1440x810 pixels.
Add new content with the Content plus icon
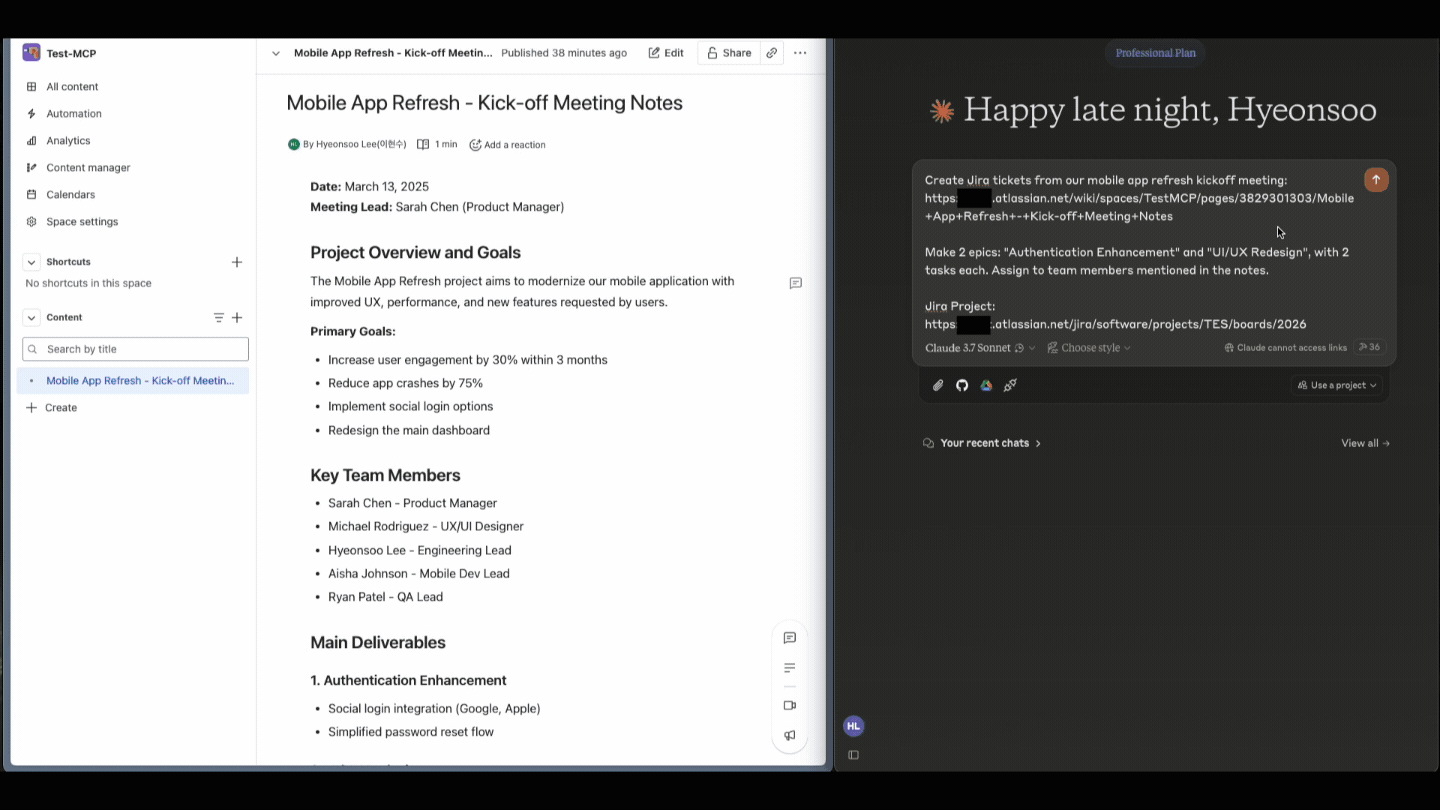(237, 318)
